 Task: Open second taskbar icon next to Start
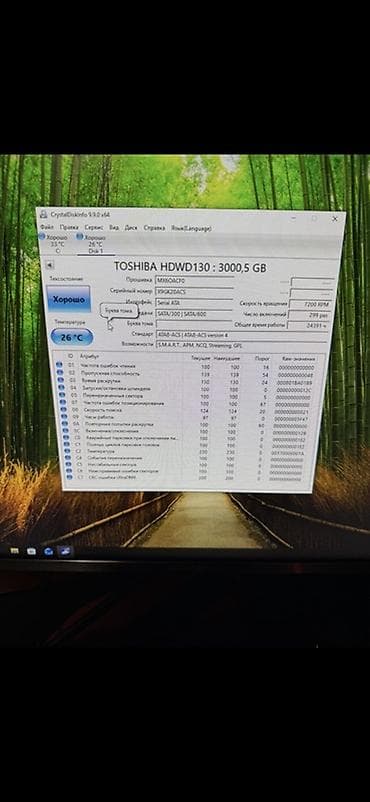[31, 551]
